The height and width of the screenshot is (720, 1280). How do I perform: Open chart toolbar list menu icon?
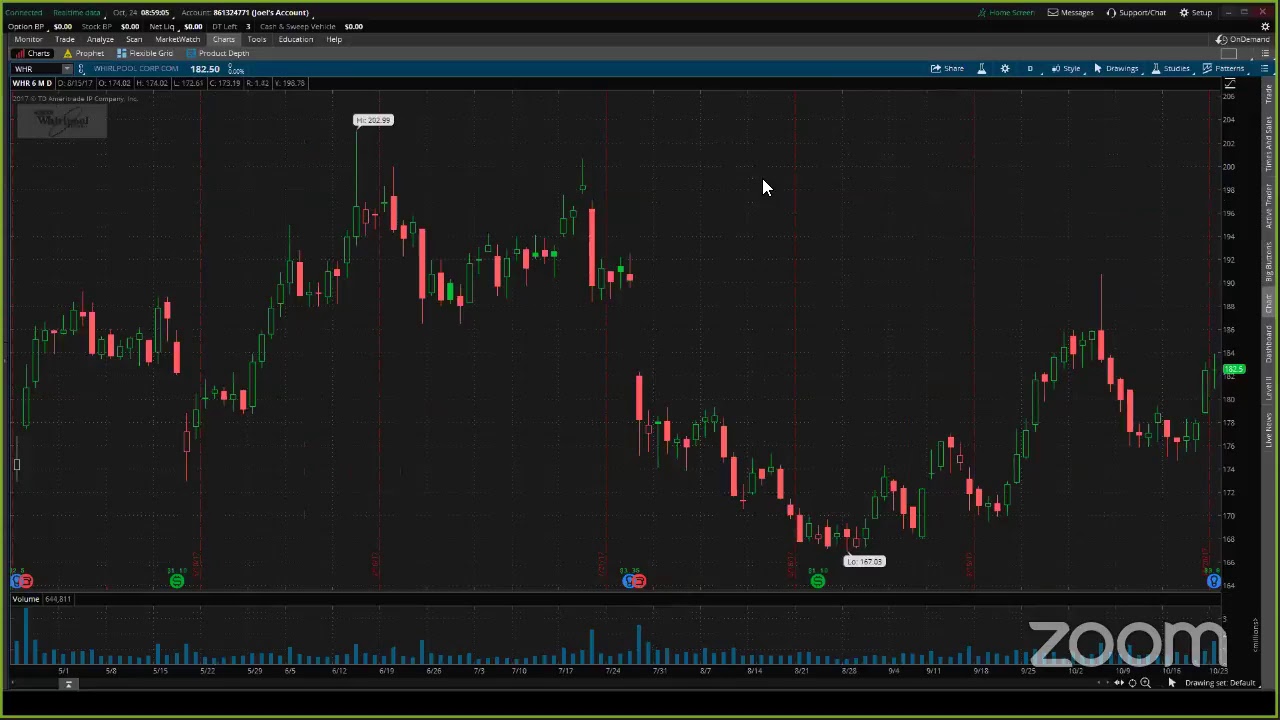coord(1264,68)
